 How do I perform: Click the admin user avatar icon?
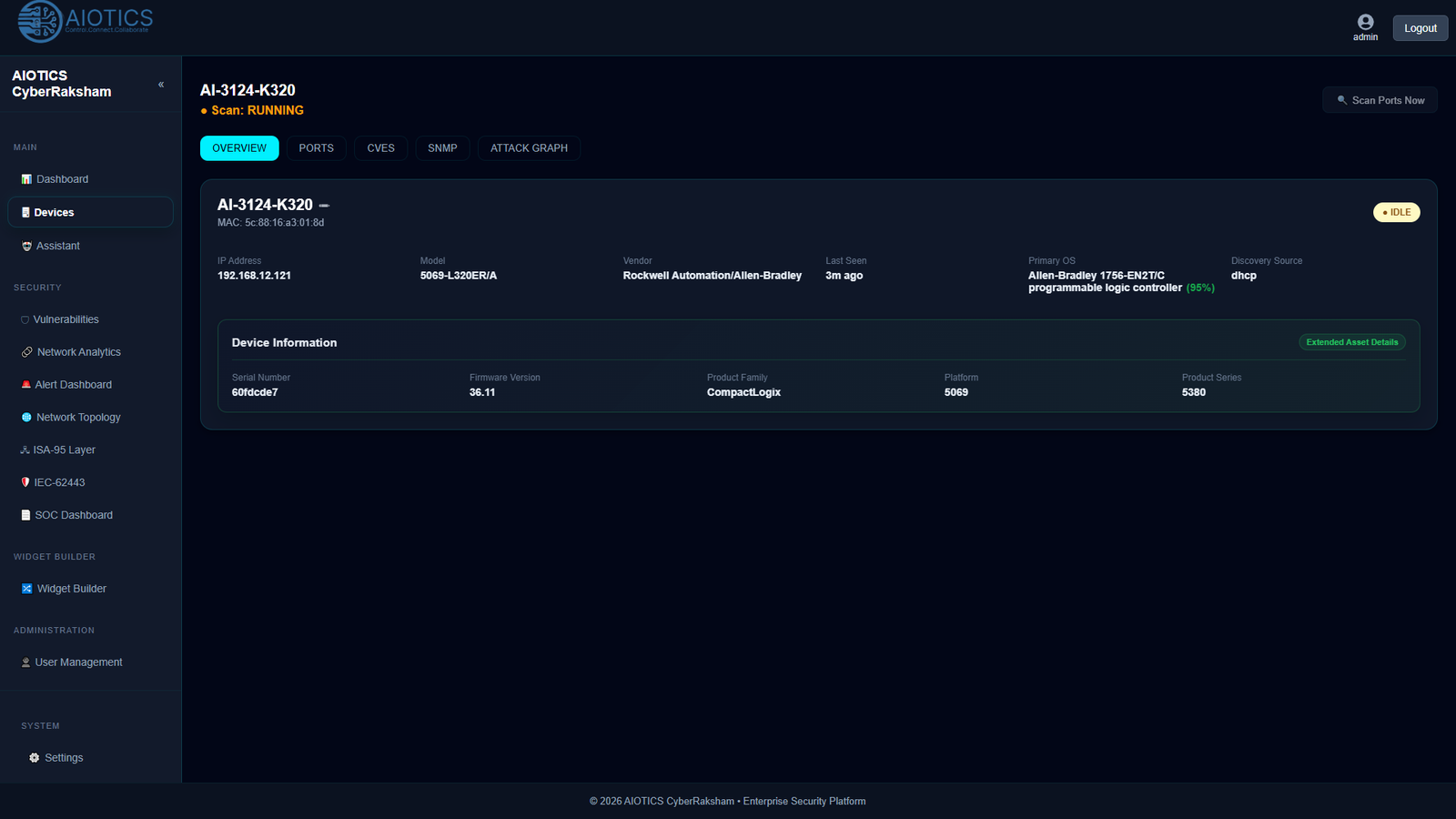point(1365,22)
